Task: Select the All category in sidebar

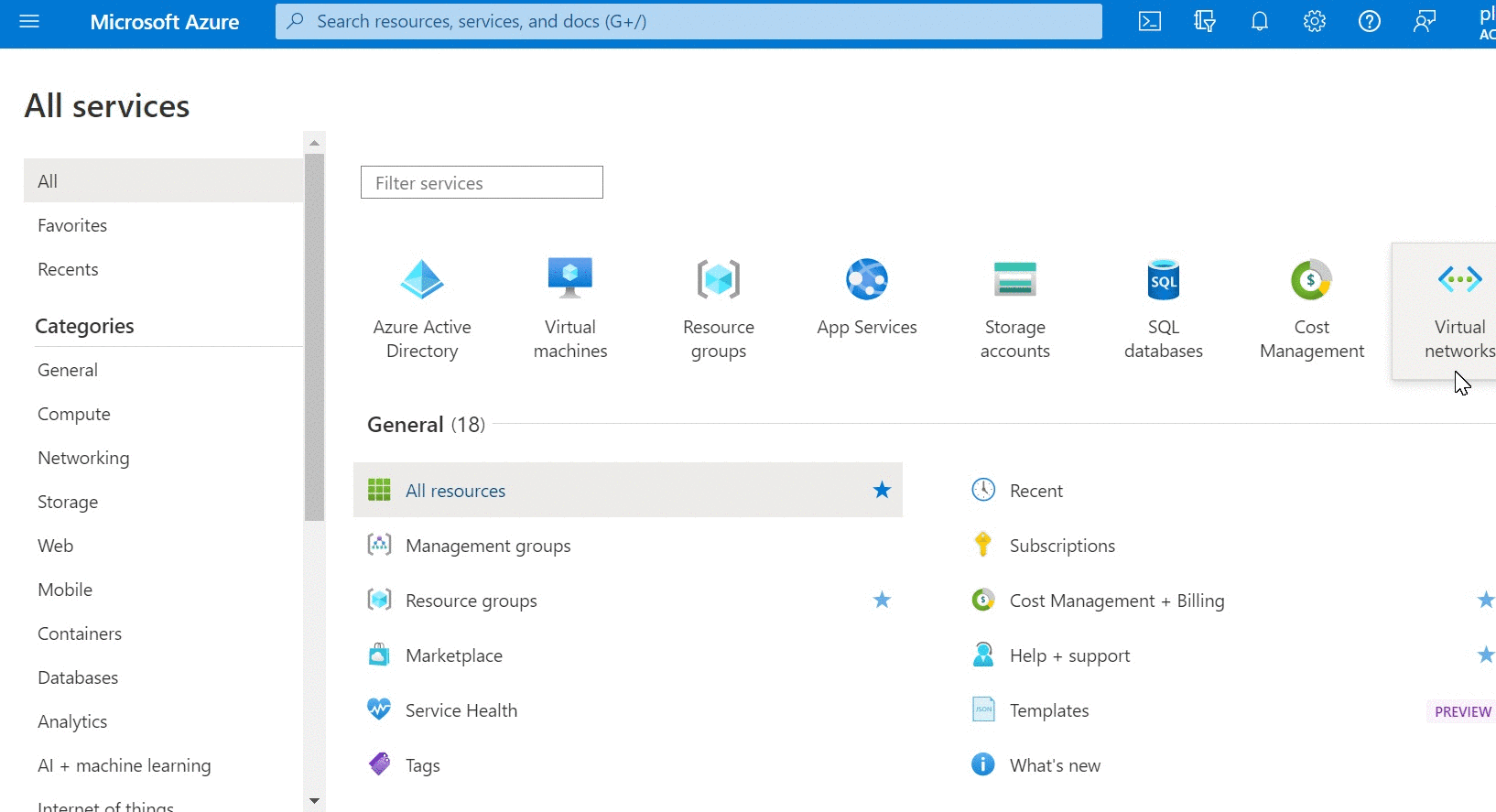Action: point(163,180)
